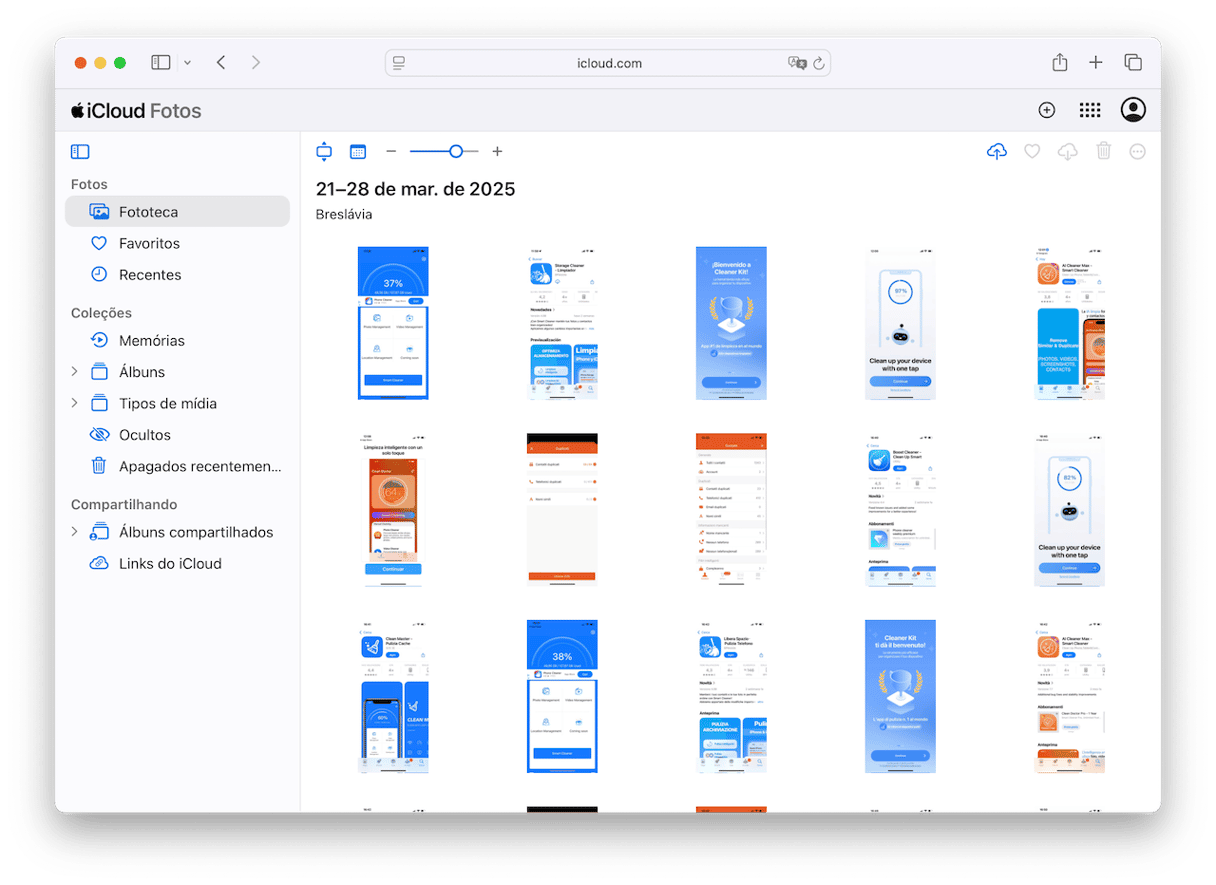Select Favoritos in the sidebar
This screenshot has width=1216, height=885.
coord(149,243)
